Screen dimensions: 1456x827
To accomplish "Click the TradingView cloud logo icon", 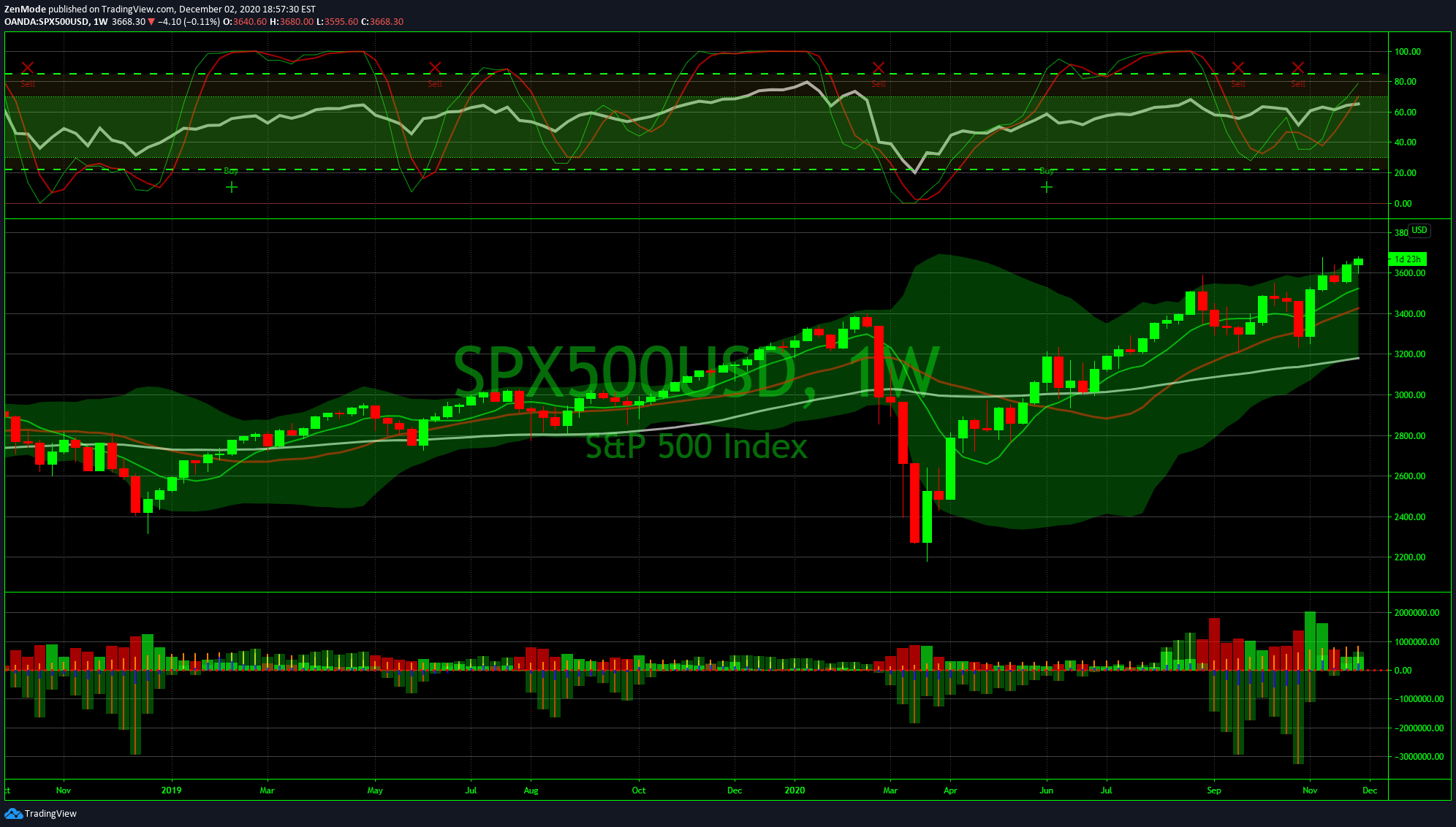I will tap(13, 813).
